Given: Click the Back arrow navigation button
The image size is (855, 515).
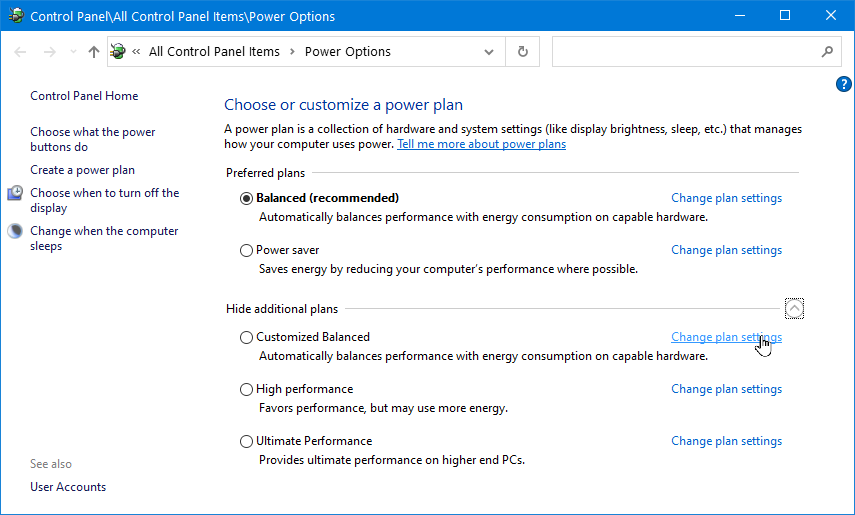Looking at the screenshot, I should coord(21,52).
